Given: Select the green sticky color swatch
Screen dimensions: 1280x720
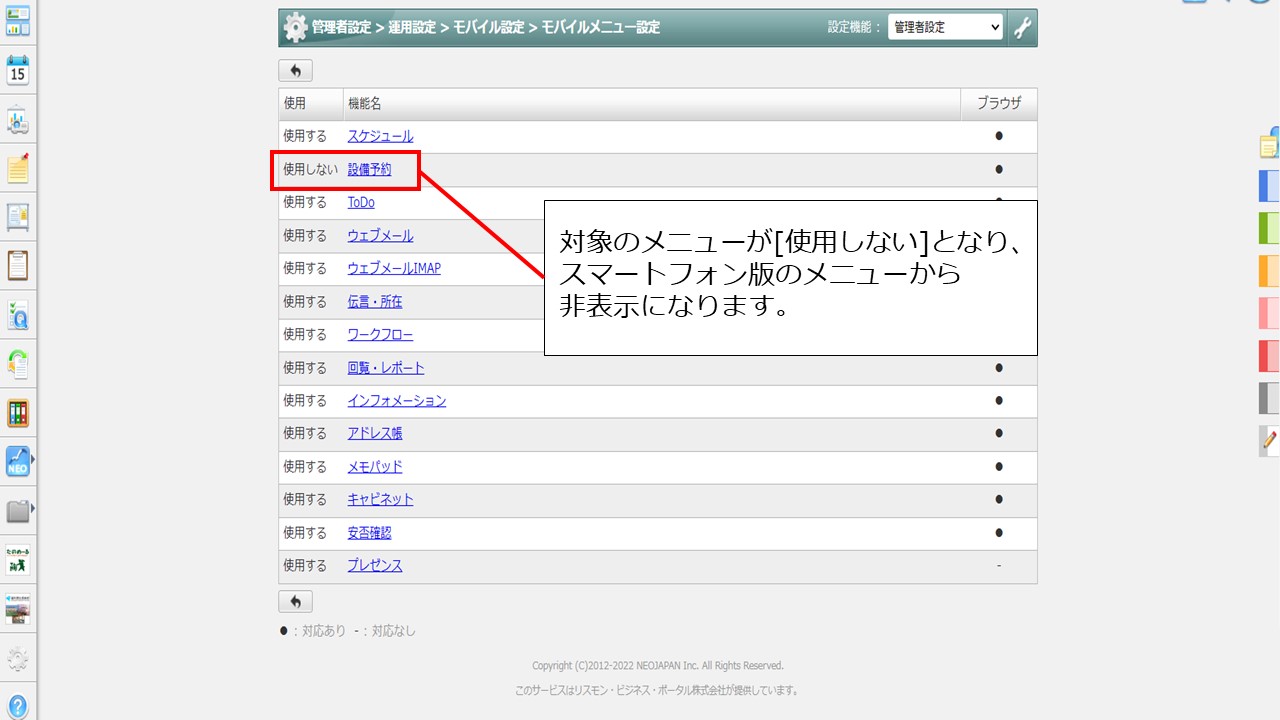Looking at the screenshot, I should 1269,228.
